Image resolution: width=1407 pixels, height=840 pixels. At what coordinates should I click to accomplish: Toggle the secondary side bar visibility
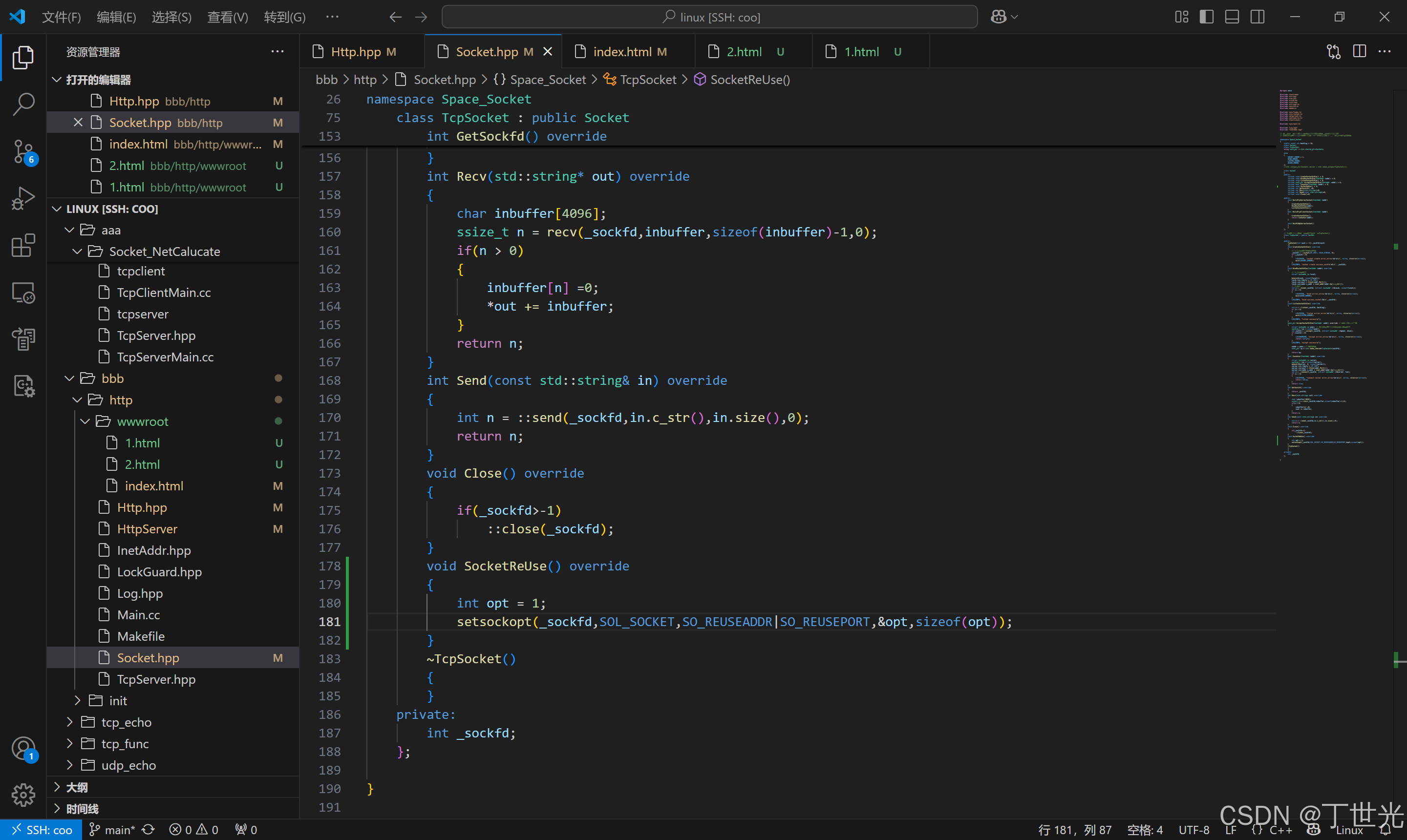(1258, 17)
